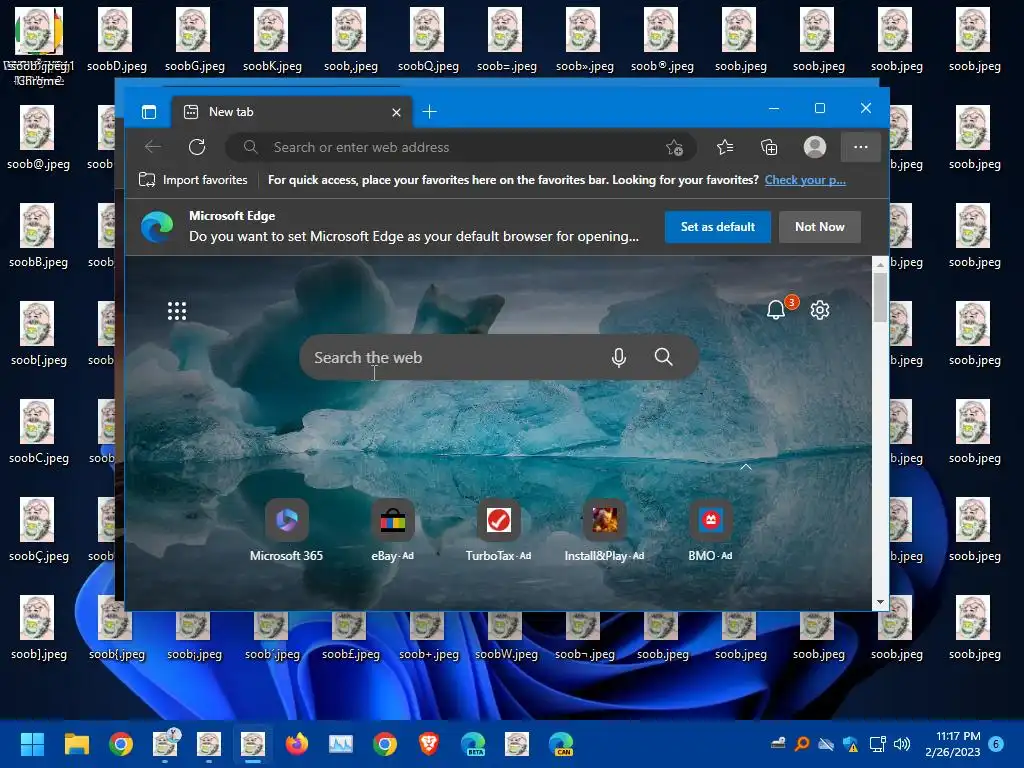Open File Explorer from taskbar
The image size is (1024, 768).
coord(76,744)
